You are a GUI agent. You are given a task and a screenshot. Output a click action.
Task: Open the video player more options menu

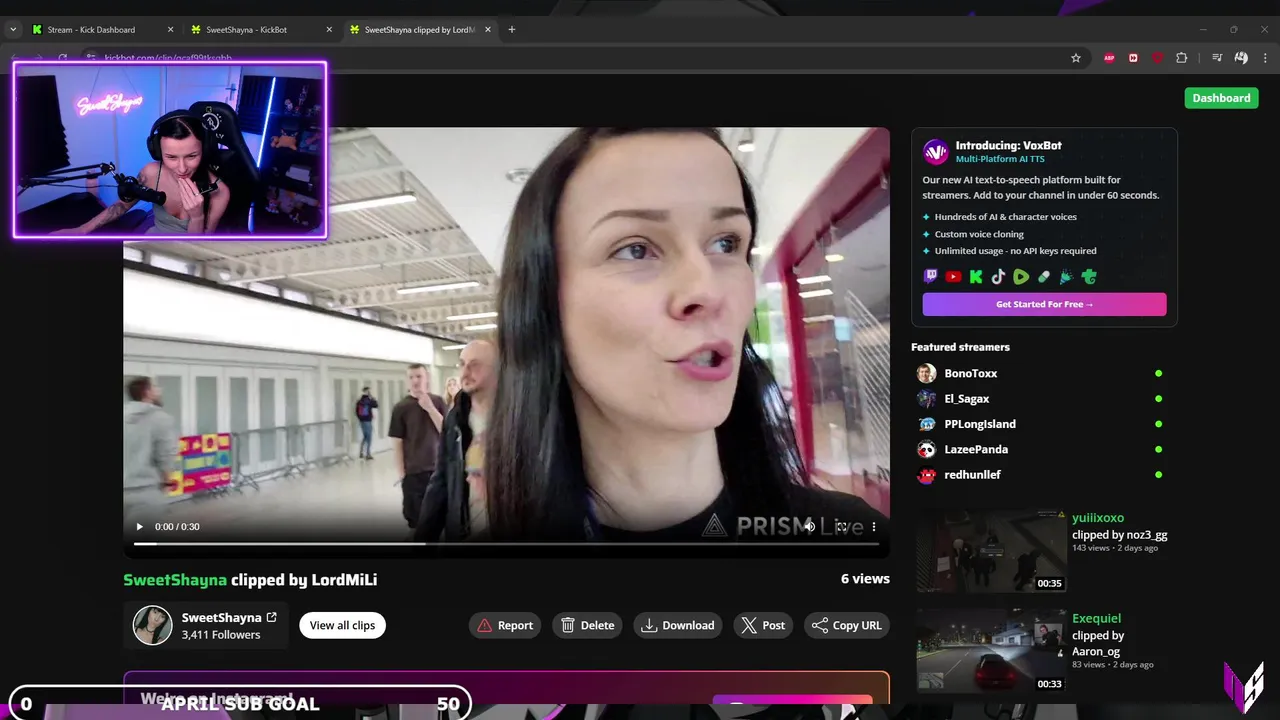pyautogui.click(x=873, y=526)
